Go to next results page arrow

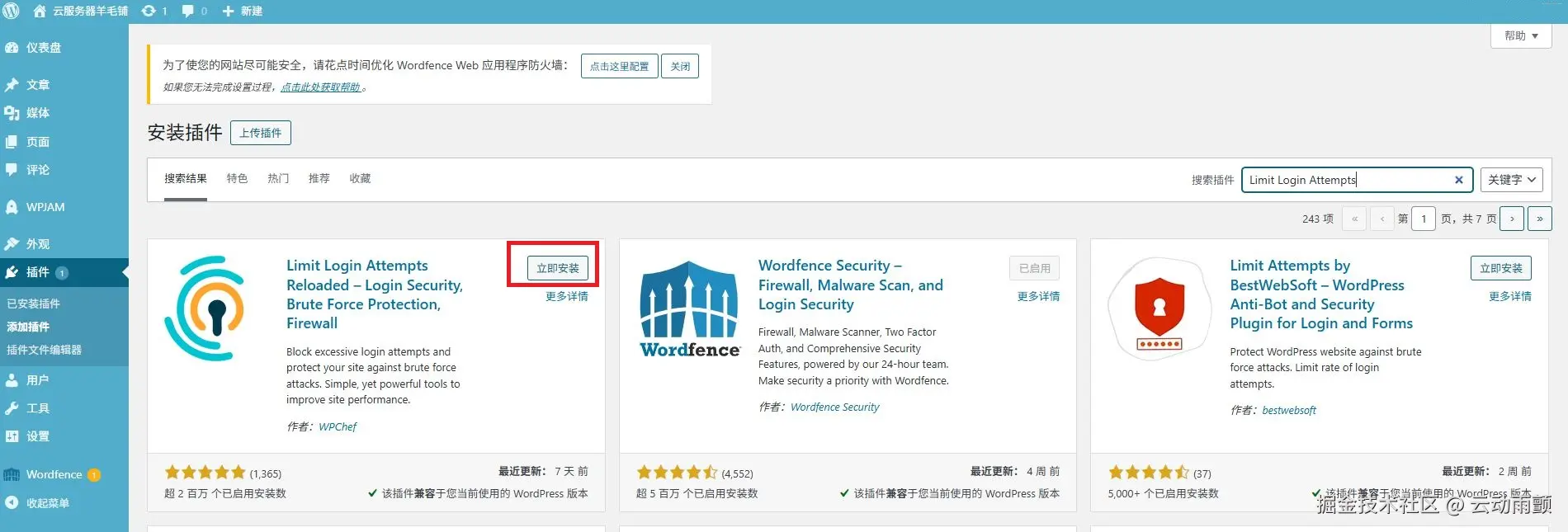point(1512,219)
